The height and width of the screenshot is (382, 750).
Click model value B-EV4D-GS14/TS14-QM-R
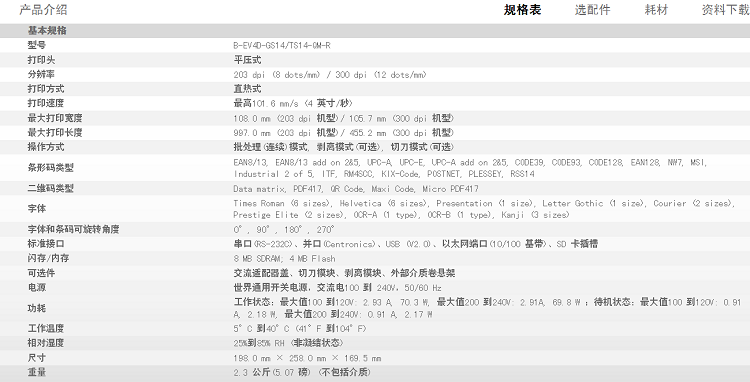click(282, 45)
